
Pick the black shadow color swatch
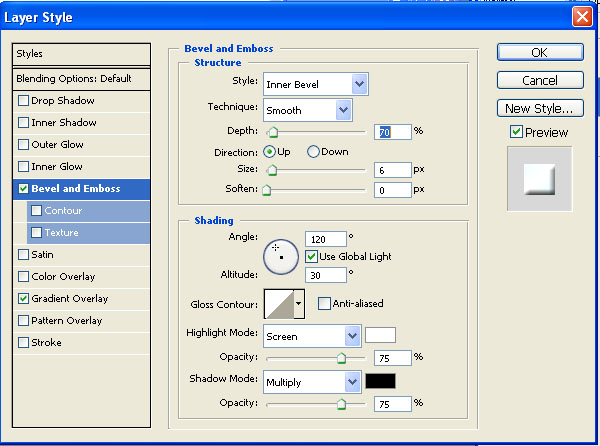tap(380, 381)
